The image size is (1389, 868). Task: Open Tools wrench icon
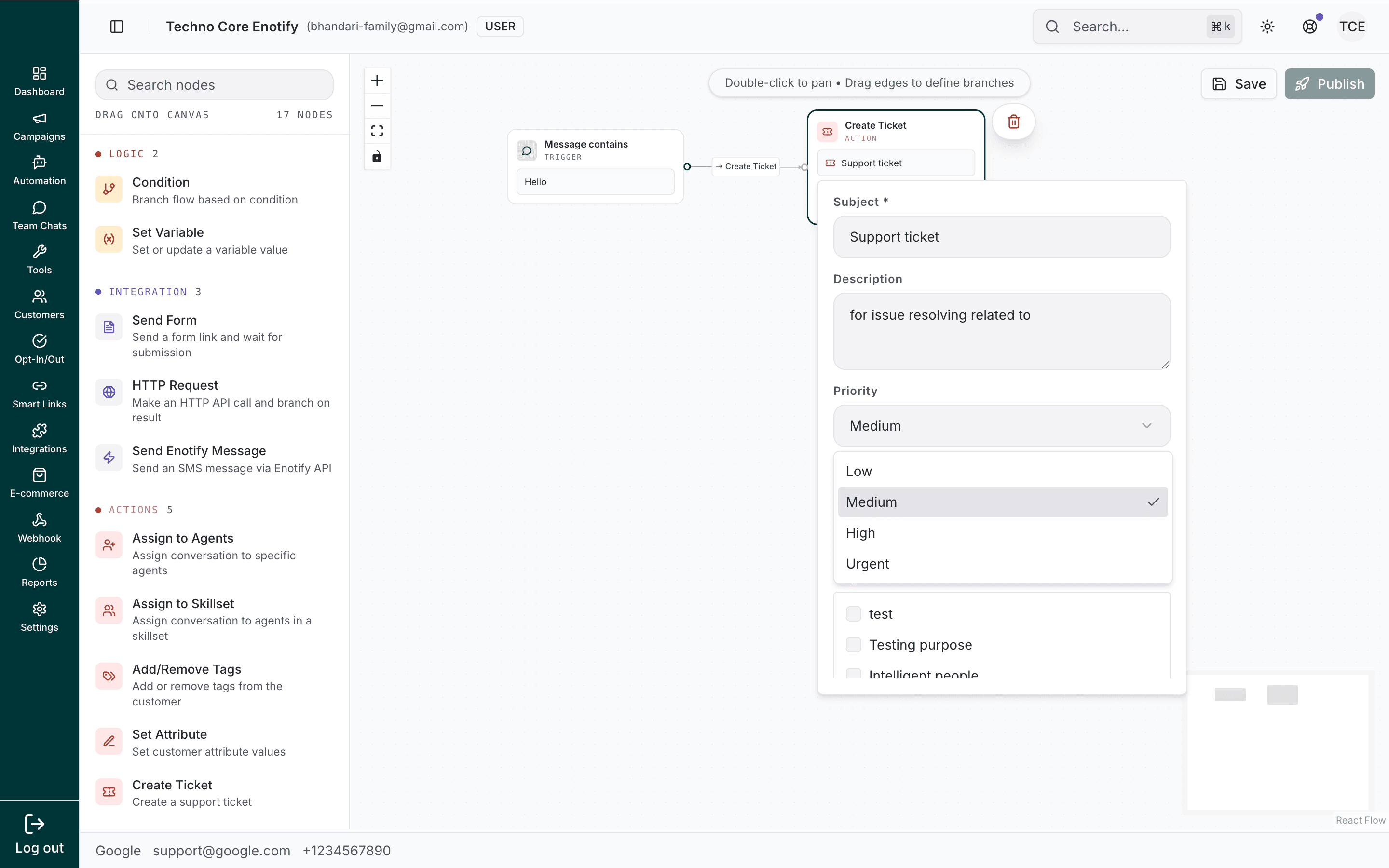pos(39,251)
